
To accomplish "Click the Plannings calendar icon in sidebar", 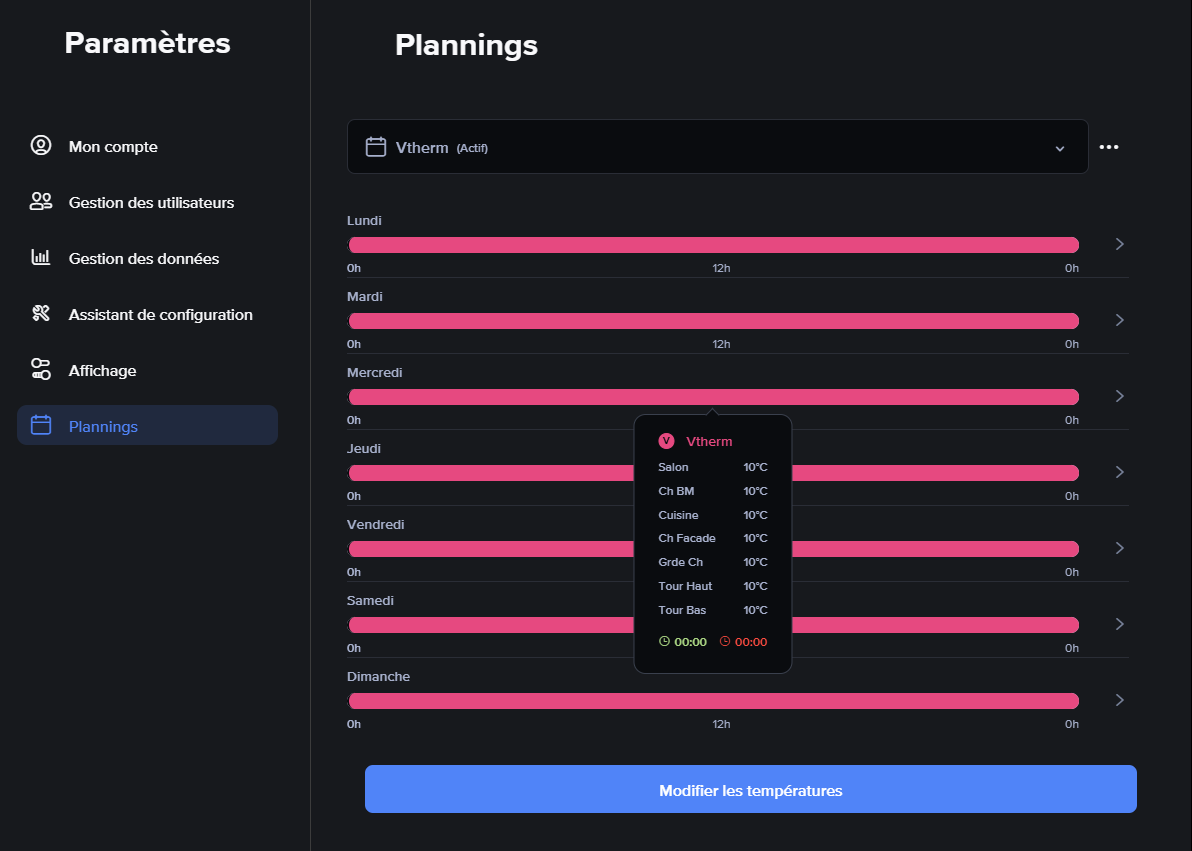I will 41,426.
